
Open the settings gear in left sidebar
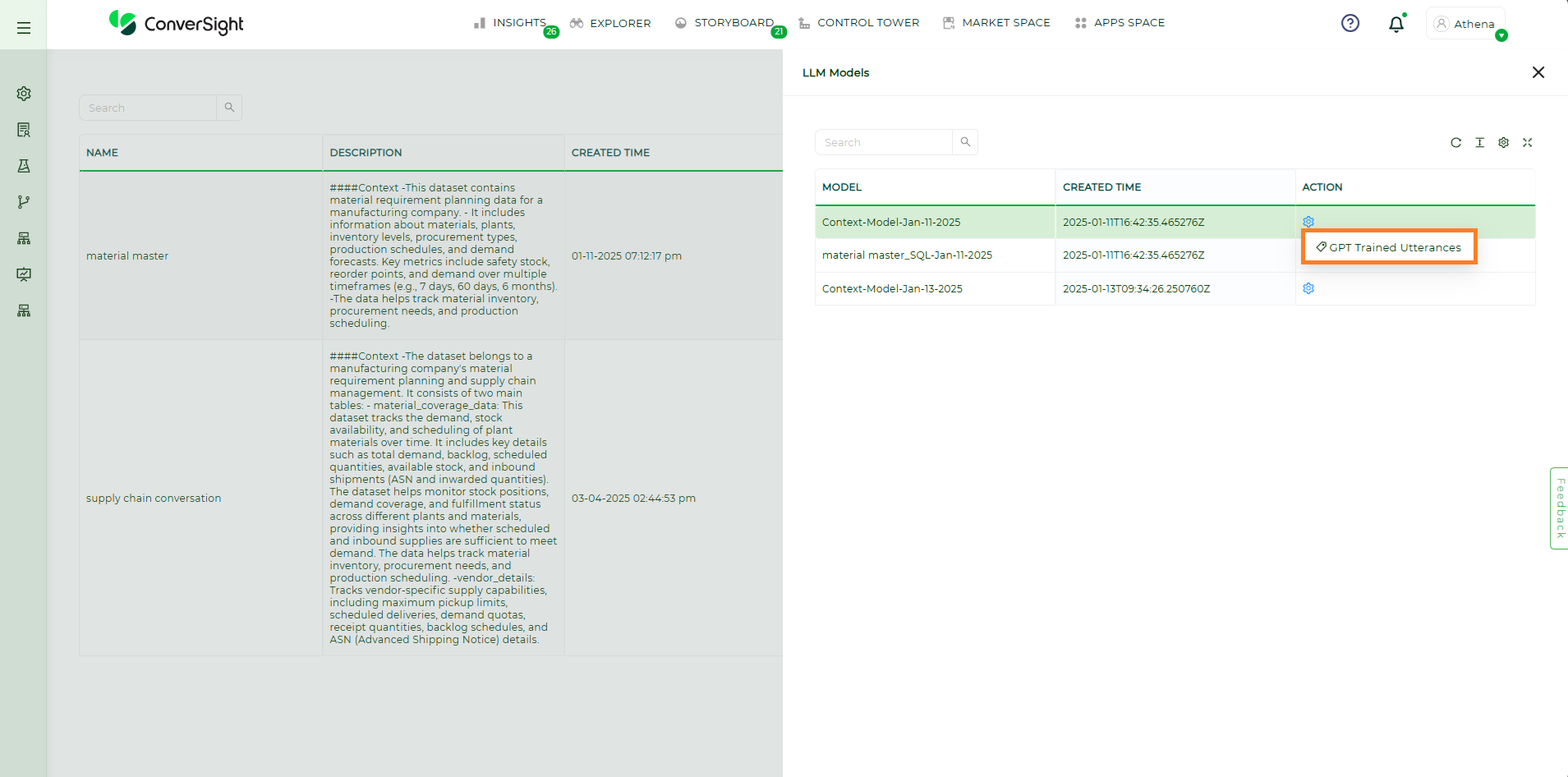pyautogui.click(x=24, y=94)
